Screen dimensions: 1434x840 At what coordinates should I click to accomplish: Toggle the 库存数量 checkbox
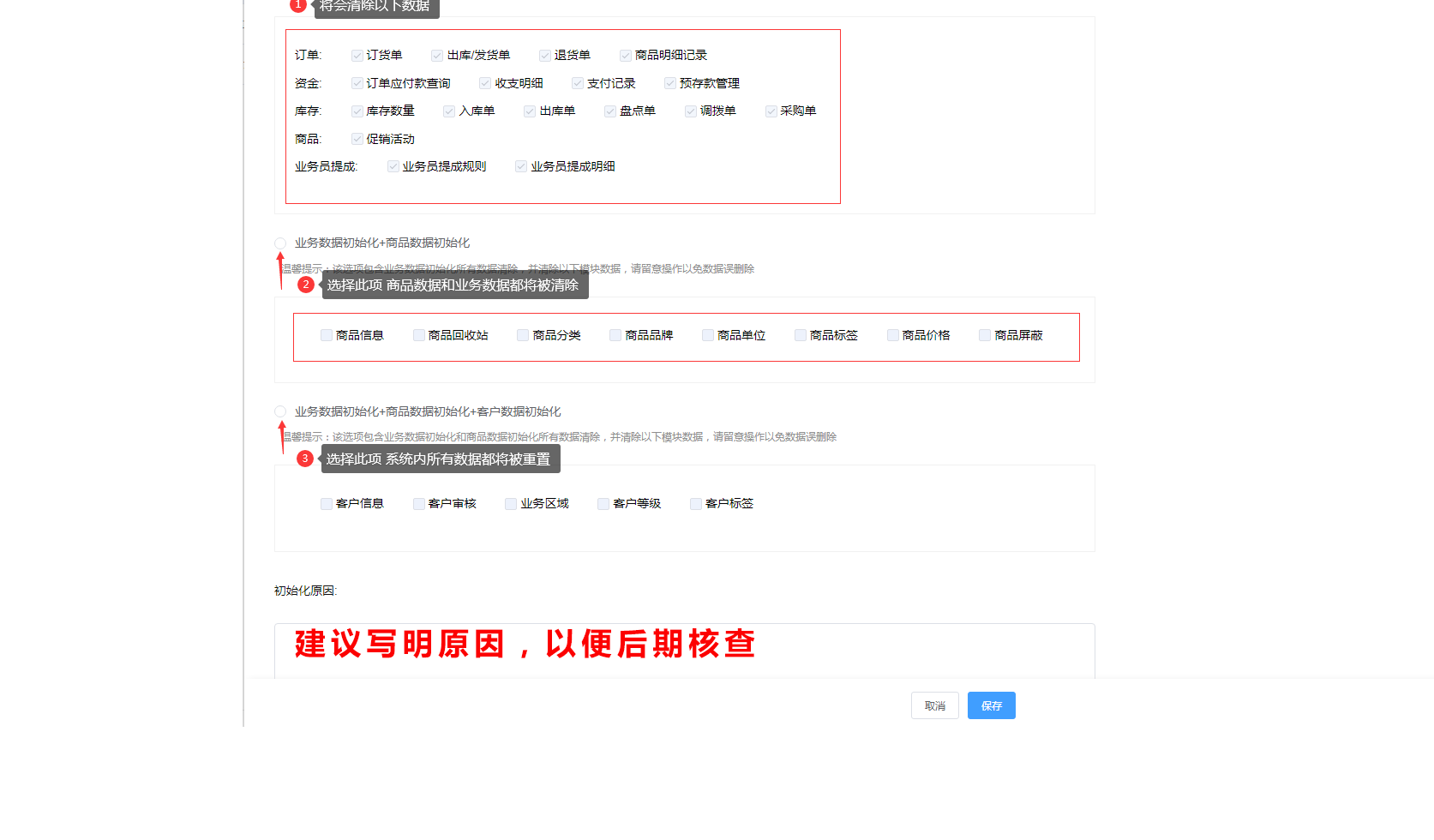[x=357, y=111]
